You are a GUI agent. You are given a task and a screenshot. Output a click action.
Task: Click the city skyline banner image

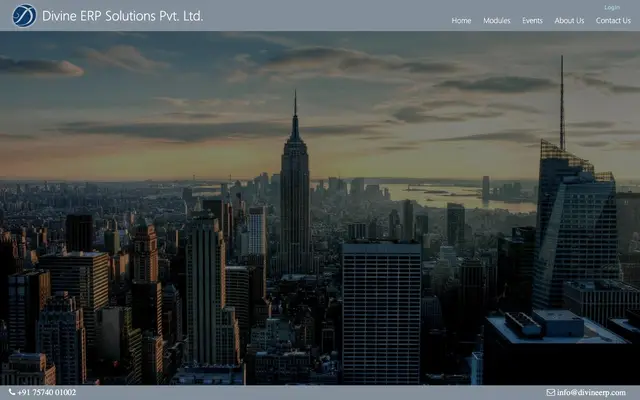pyautogui.click(x=320, y=208)
